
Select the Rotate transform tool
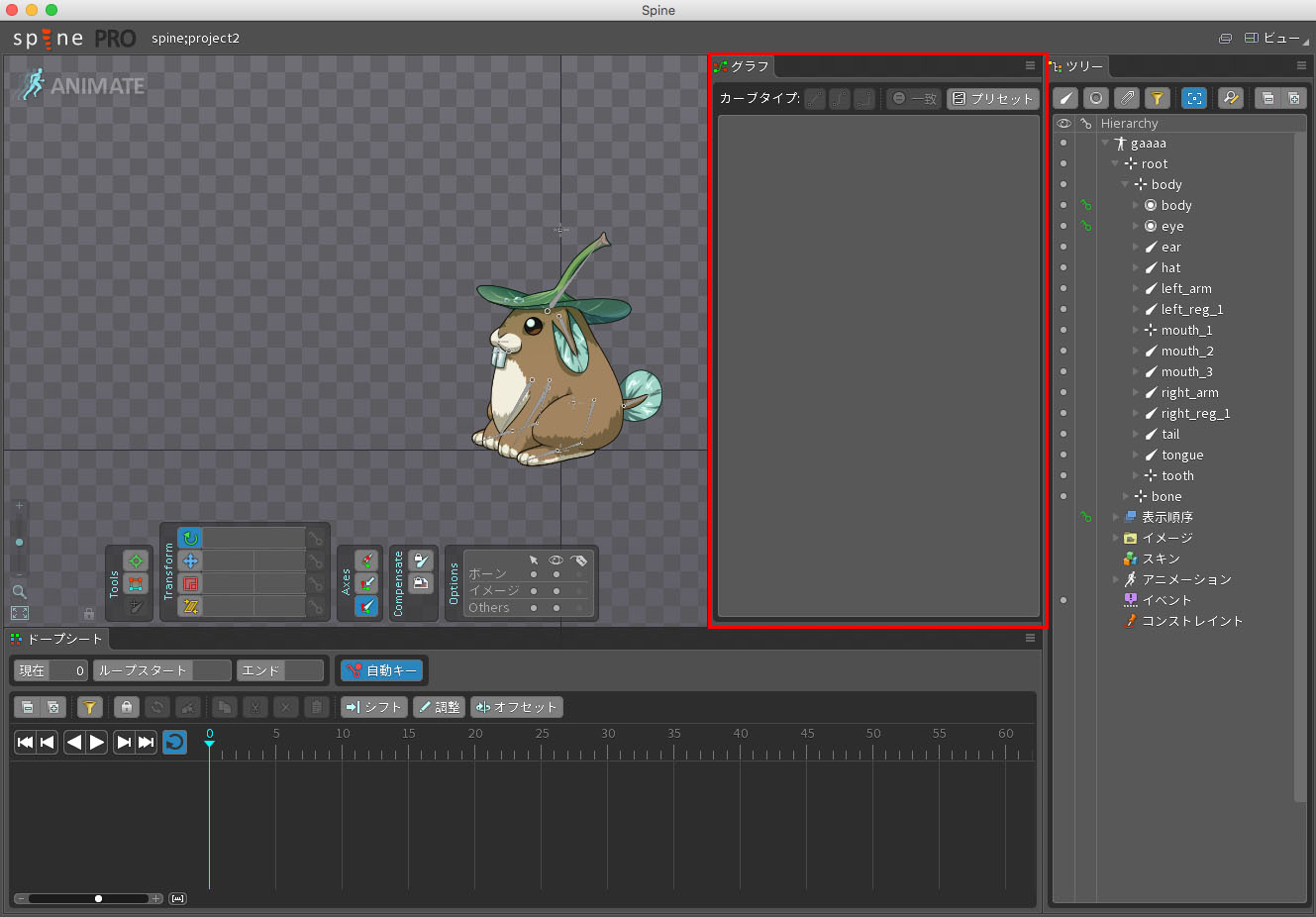[190, 538]
